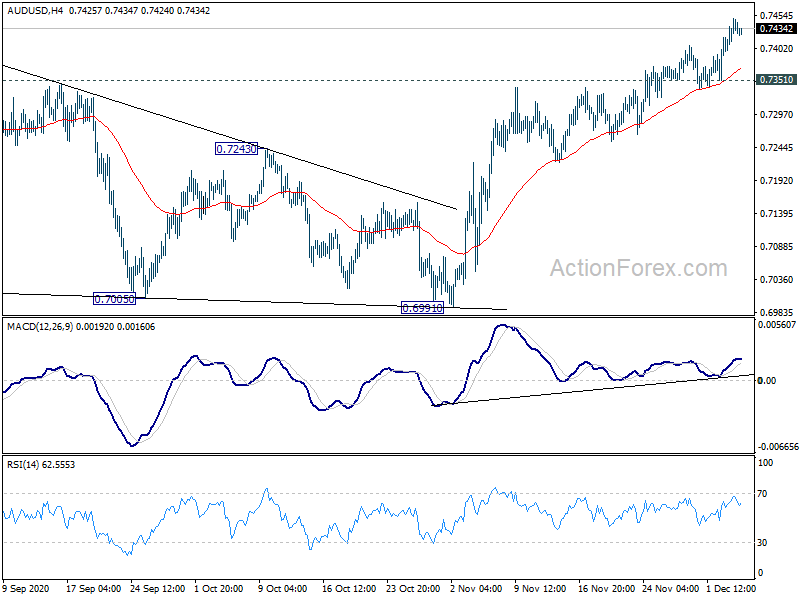The height and width of the screenshot is (600, 800).
Task: Click the 0.74545 price axis label
Action: pos(777,16)
